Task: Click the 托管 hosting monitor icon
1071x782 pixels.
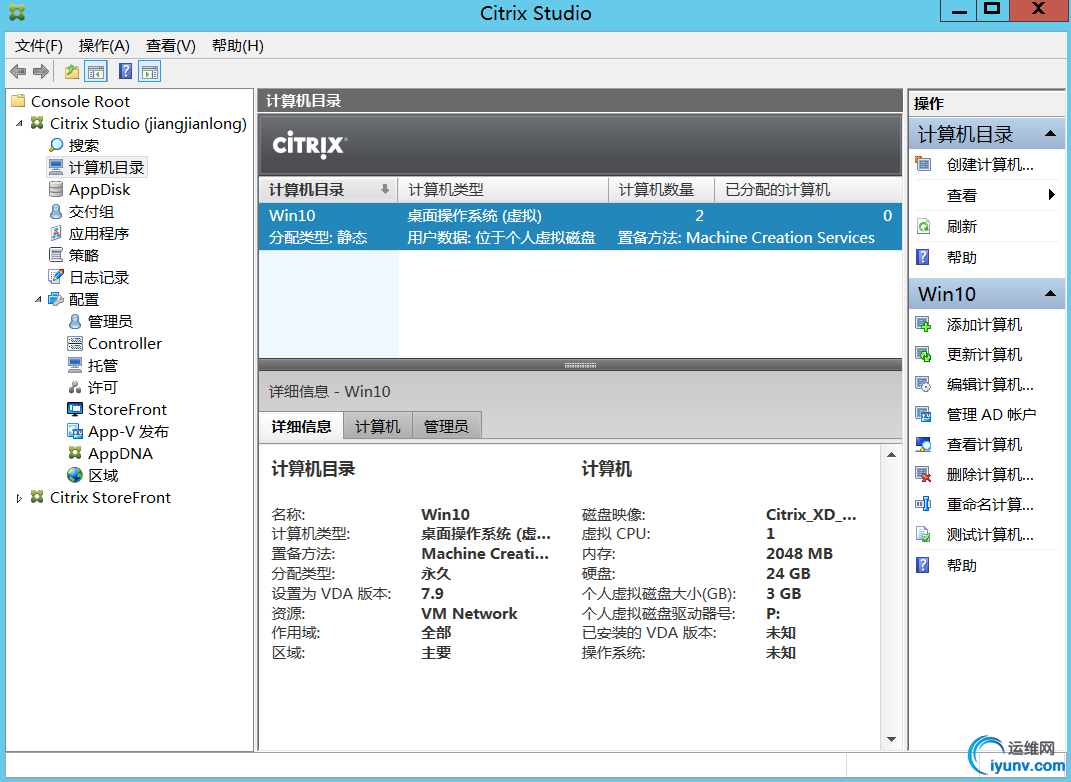Action: [x=75, y=365]
